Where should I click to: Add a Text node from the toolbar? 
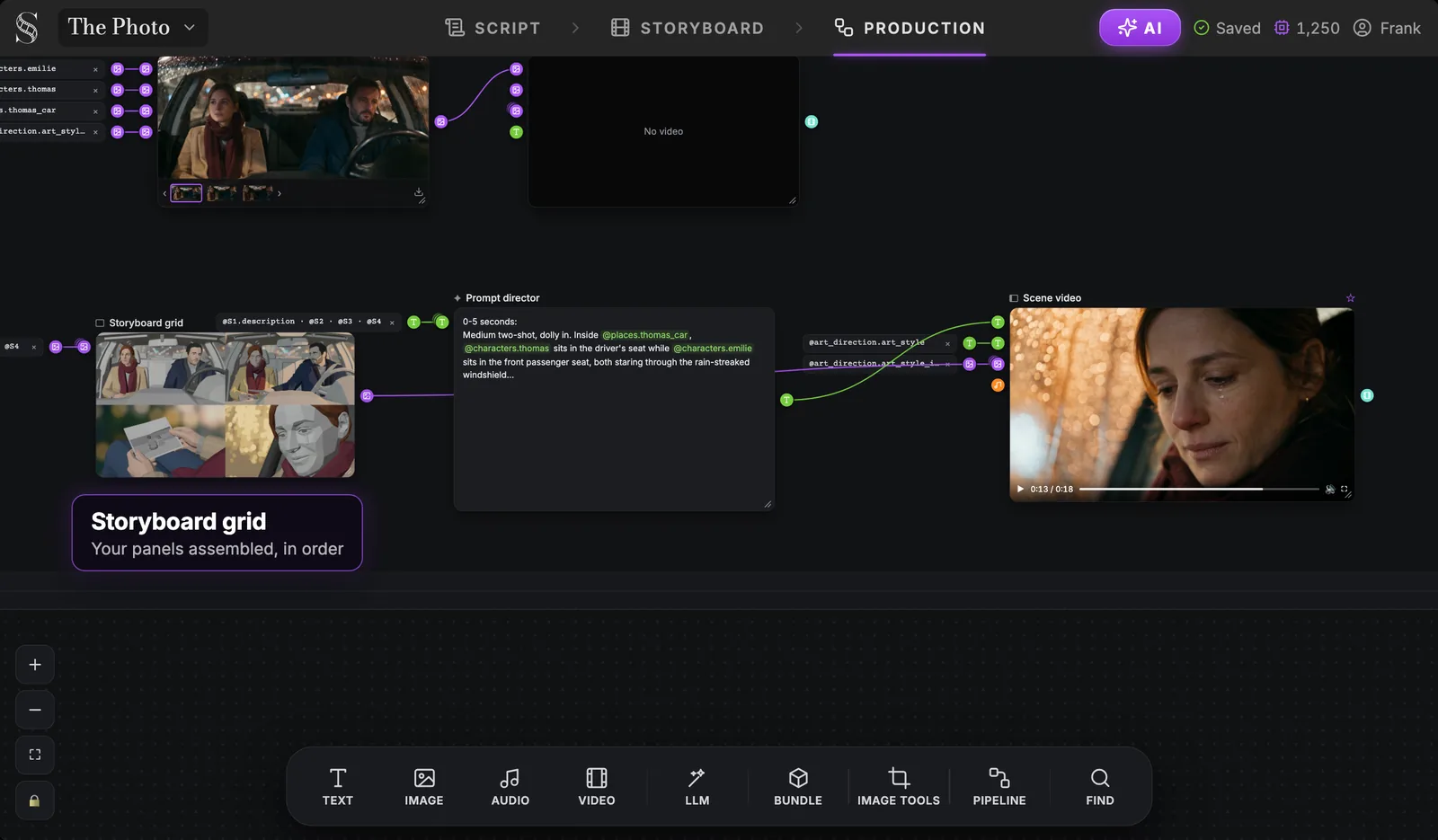pos(338,787)
